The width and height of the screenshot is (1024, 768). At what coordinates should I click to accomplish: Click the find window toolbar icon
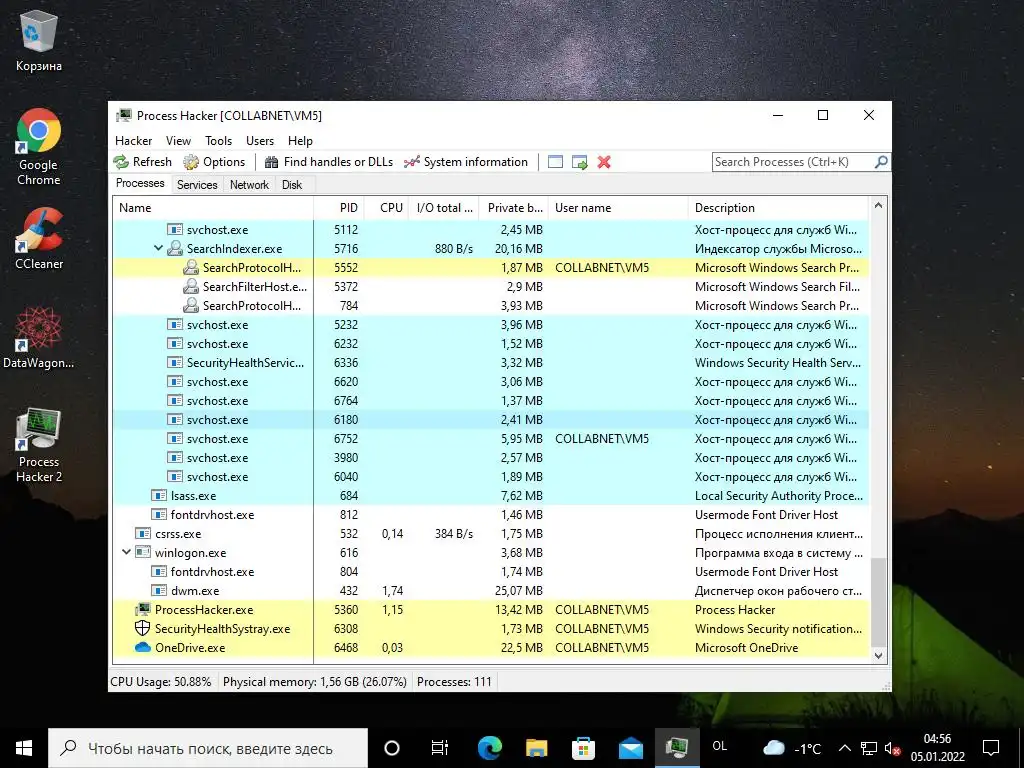(555, 162)
